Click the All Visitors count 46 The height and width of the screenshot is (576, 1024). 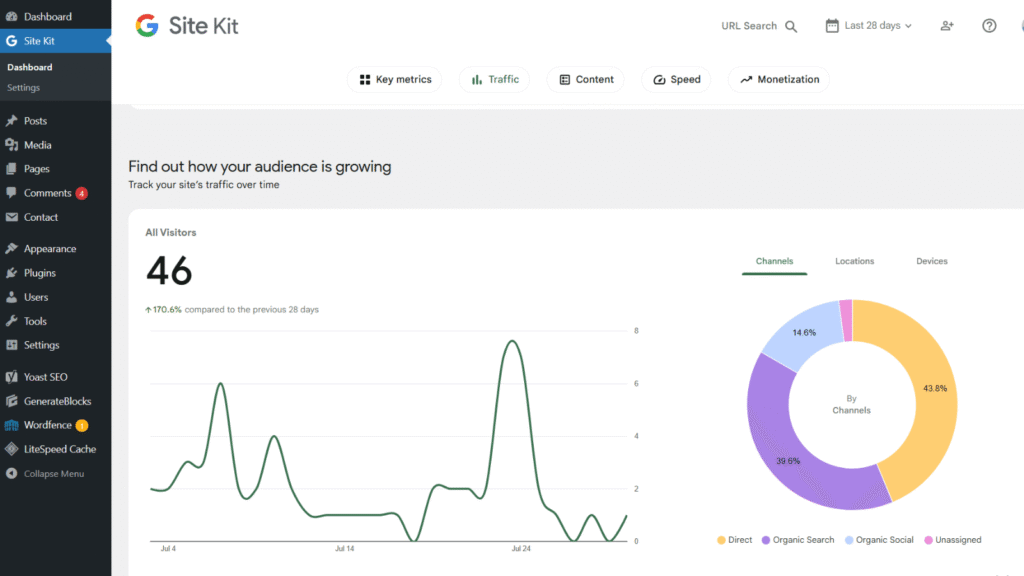coord(169,271)
